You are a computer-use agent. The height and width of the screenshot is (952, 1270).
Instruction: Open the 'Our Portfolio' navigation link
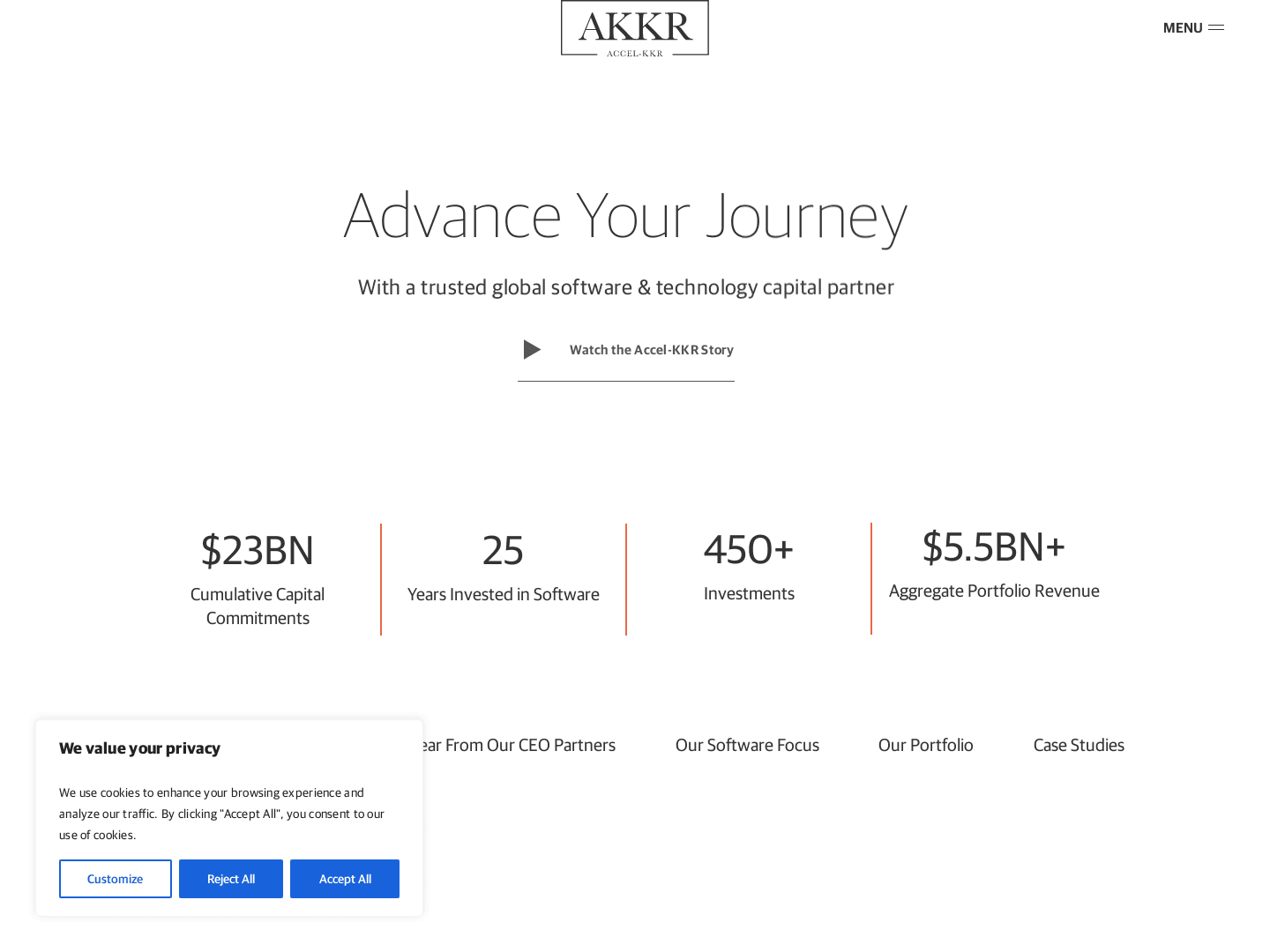tap(925, 745)
